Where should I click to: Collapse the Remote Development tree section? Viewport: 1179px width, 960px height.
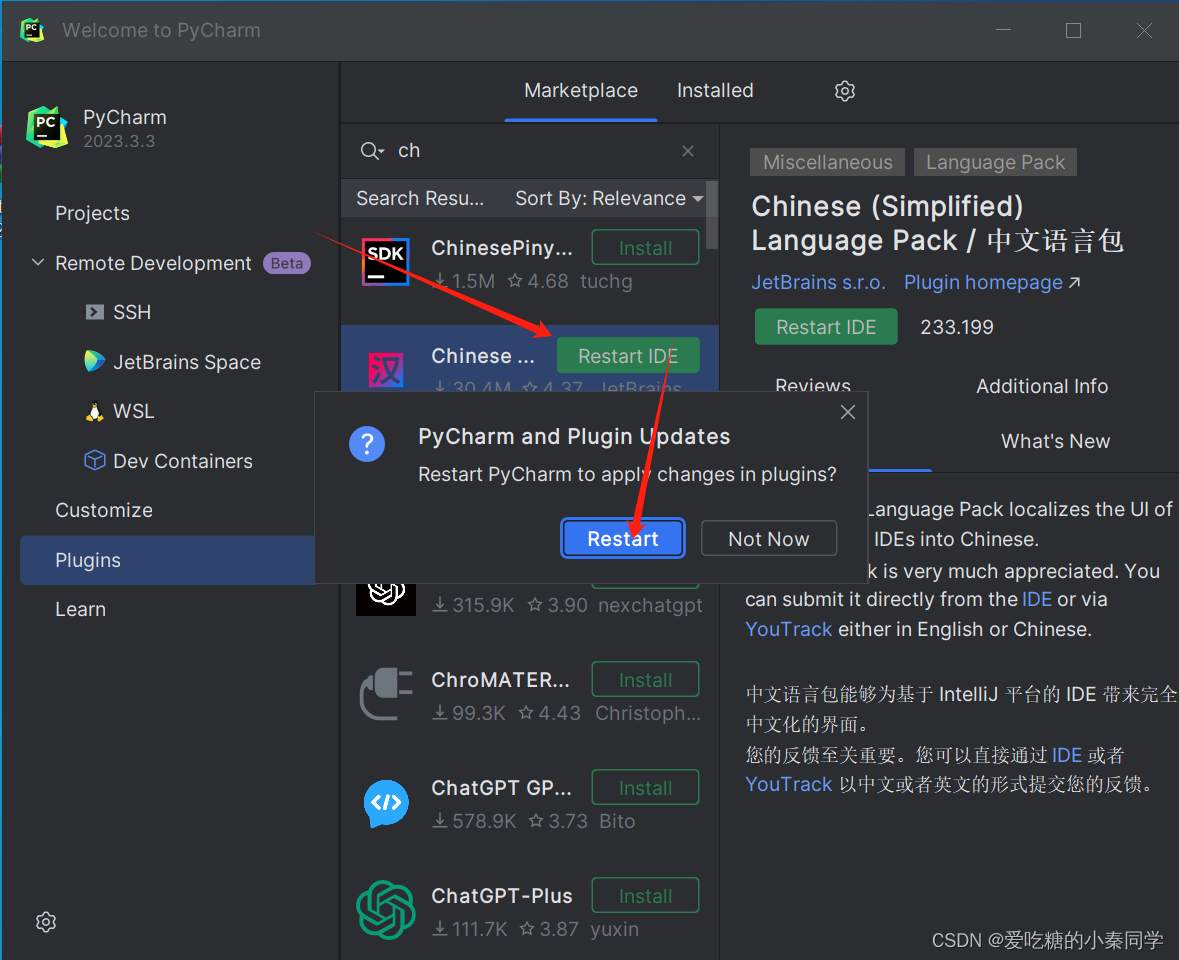(x=38, y=262)
